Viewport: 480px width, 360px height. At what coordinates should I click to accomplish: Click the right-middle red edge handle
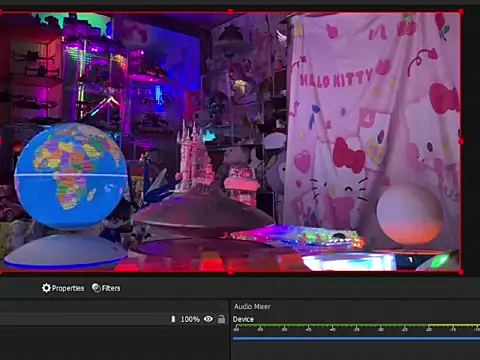461,142
